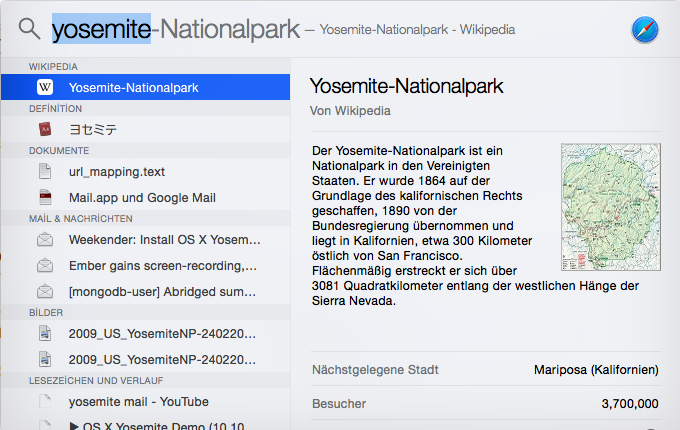
Task: Click the Yosemite-Nationalpark preview heading
Action: point(404,85)
